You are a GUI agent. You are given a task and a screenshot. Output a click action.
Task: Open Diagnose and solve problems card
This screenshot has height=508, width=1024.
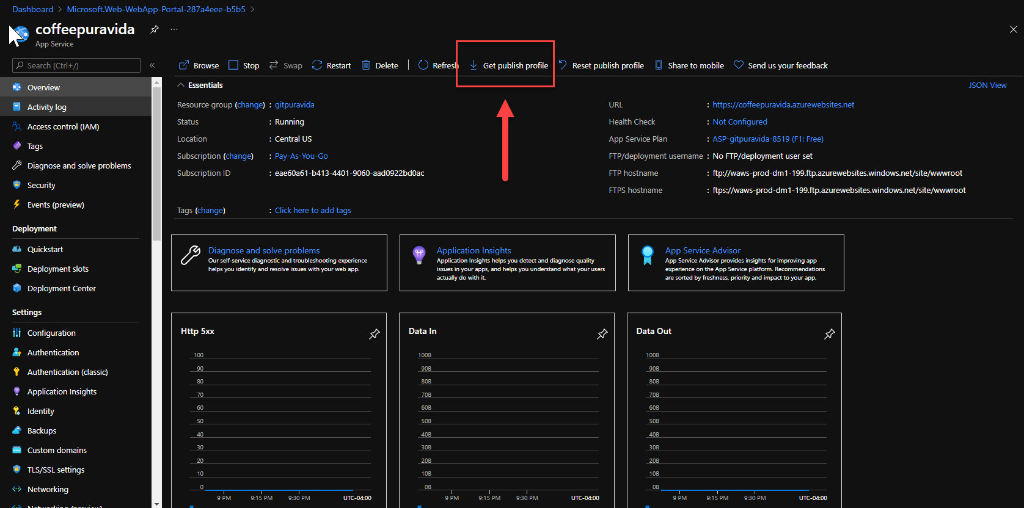[279, 262]
